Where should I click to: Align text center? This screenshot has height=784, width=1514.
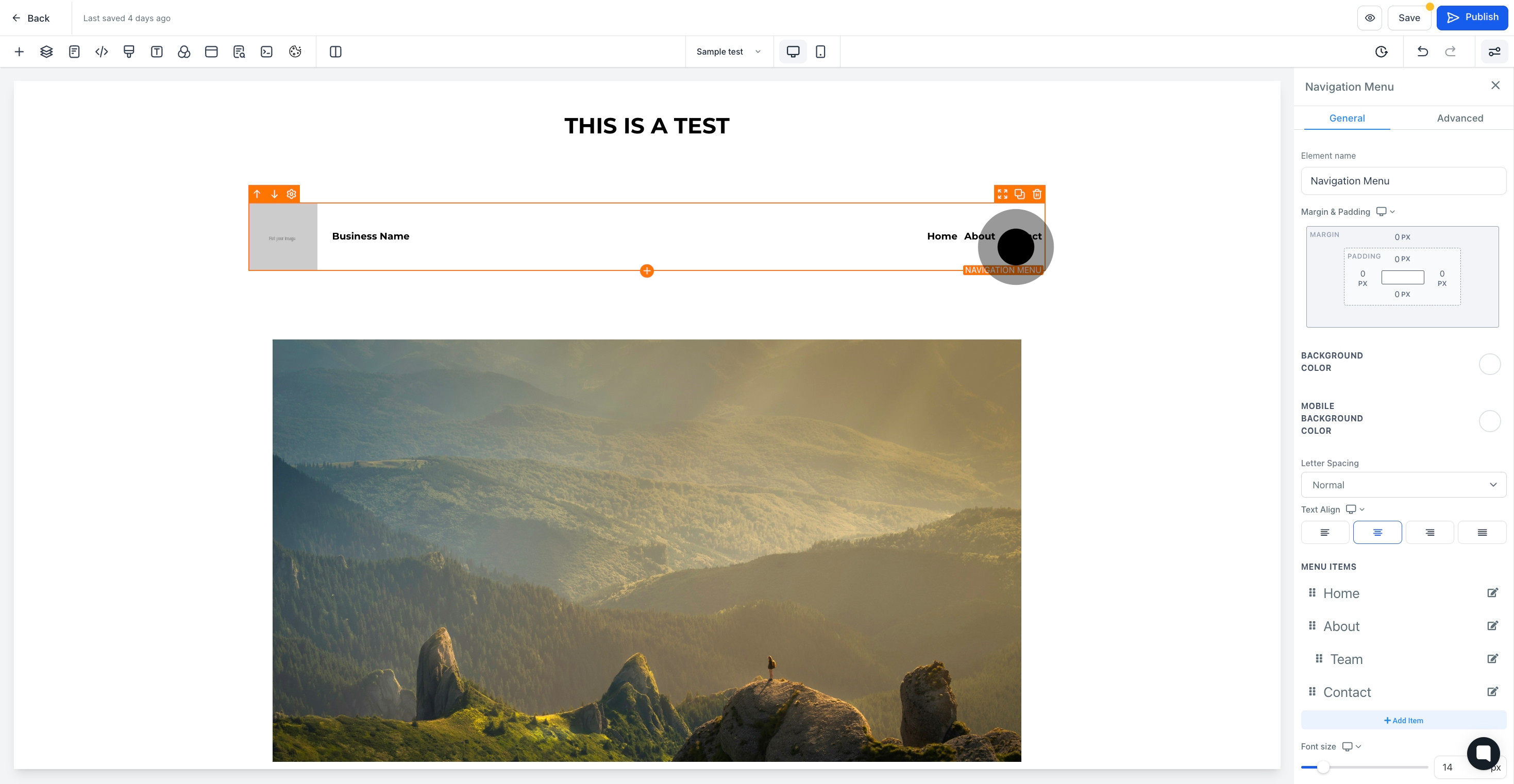coord(1377,533)
